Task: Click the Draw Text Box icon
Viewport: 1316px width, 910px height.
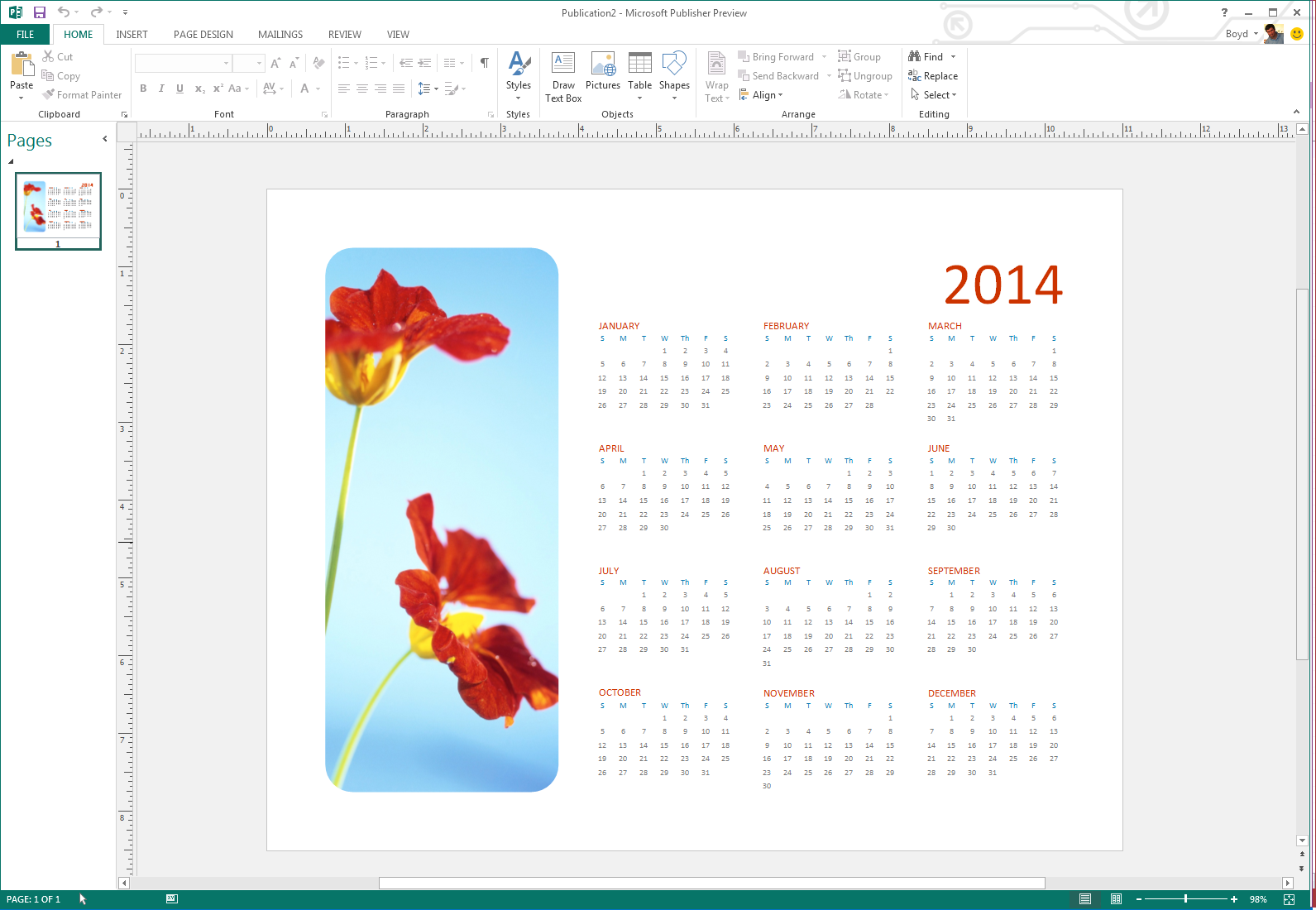Action: coord(563,65)
